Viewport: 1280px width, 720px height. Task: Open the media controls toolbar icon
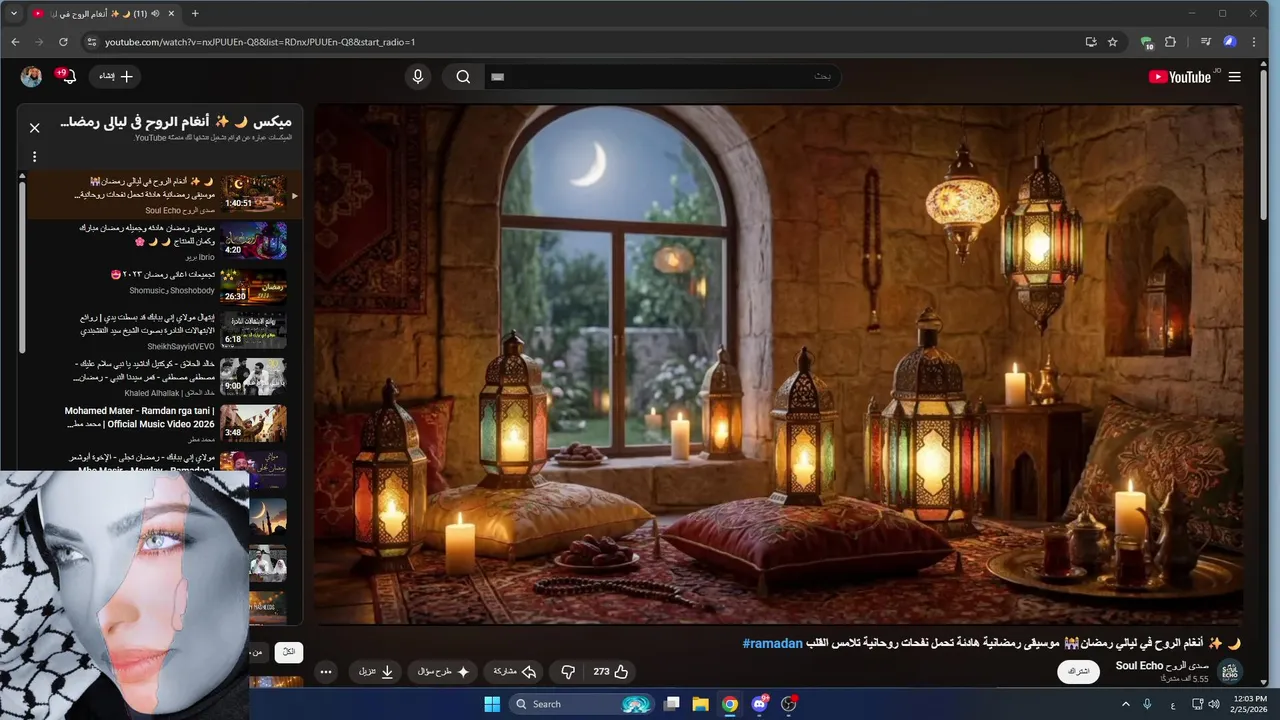tap(1206, 42)
